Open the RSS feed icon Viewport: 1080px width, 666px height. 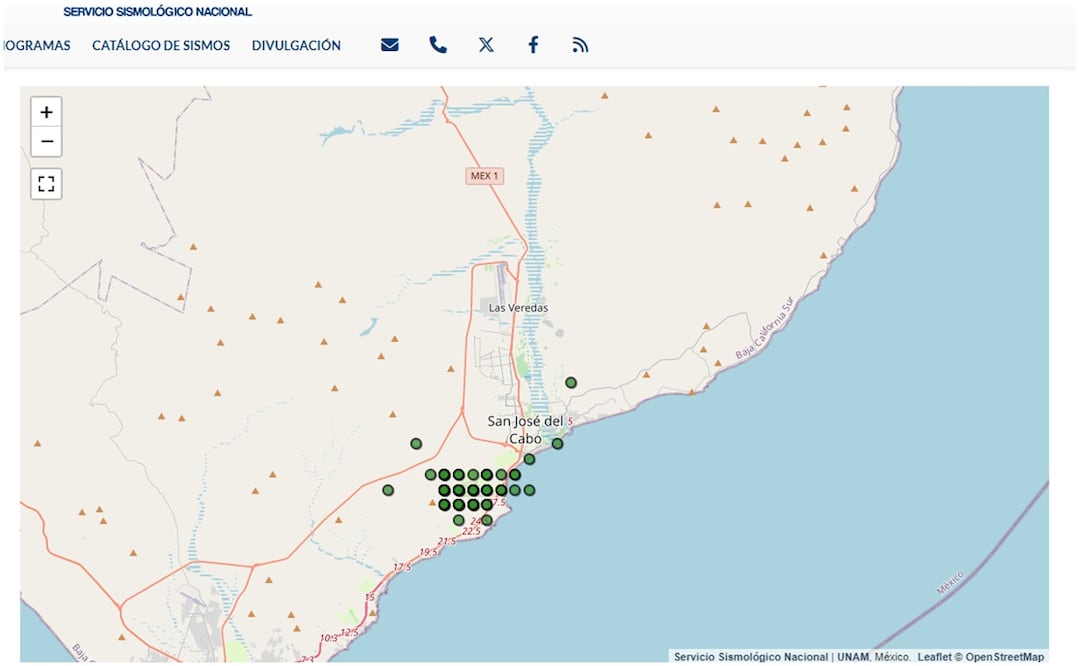(580, 45)
